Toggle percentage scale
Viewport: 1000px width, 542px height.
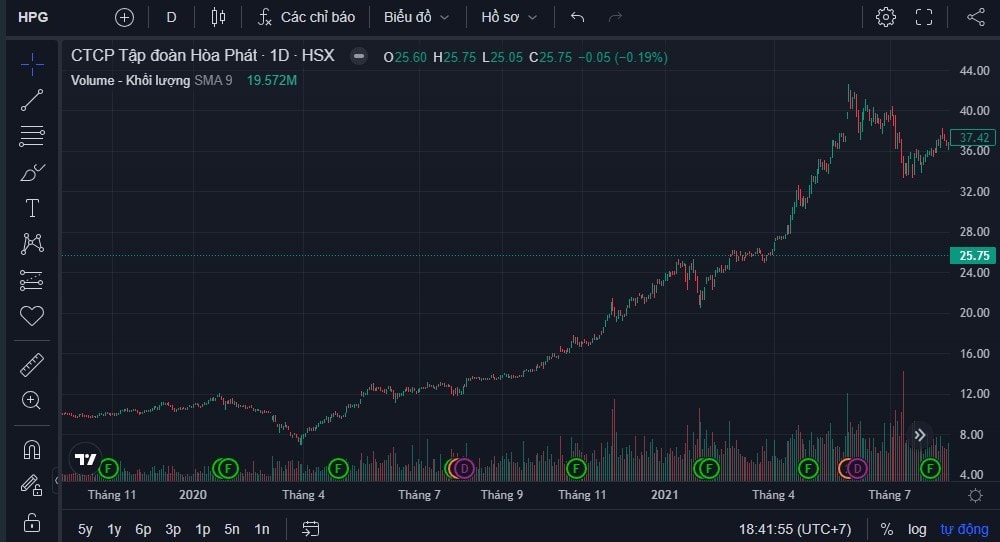coord(886,529)
